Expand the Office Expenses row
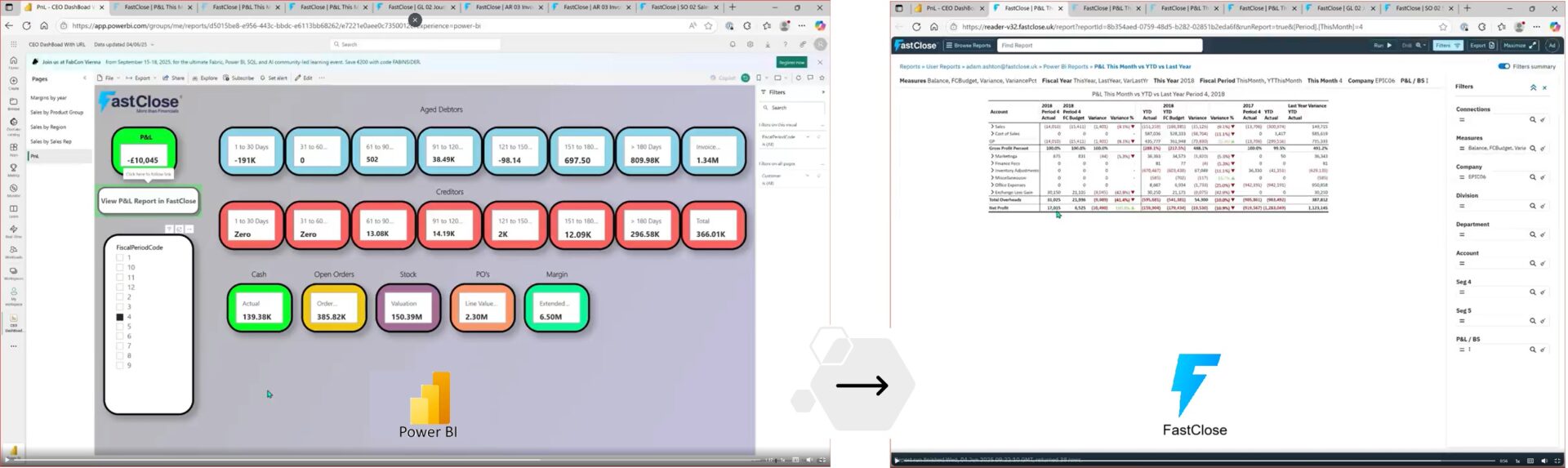The height and width of the screenshot is (468, 1568). click(x=992, y=185)
